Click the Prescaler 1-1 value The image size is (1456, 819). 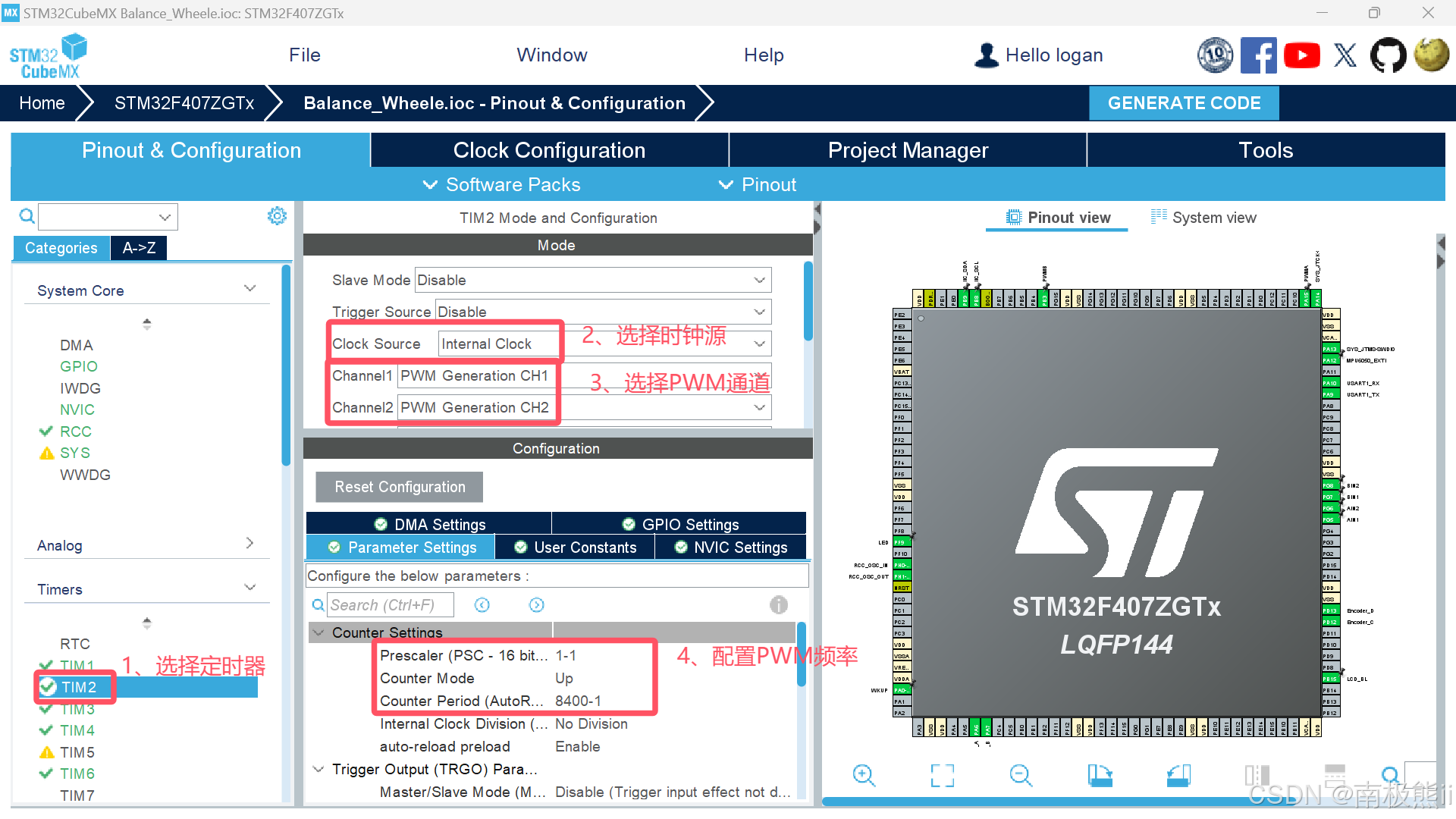point(566,655)
